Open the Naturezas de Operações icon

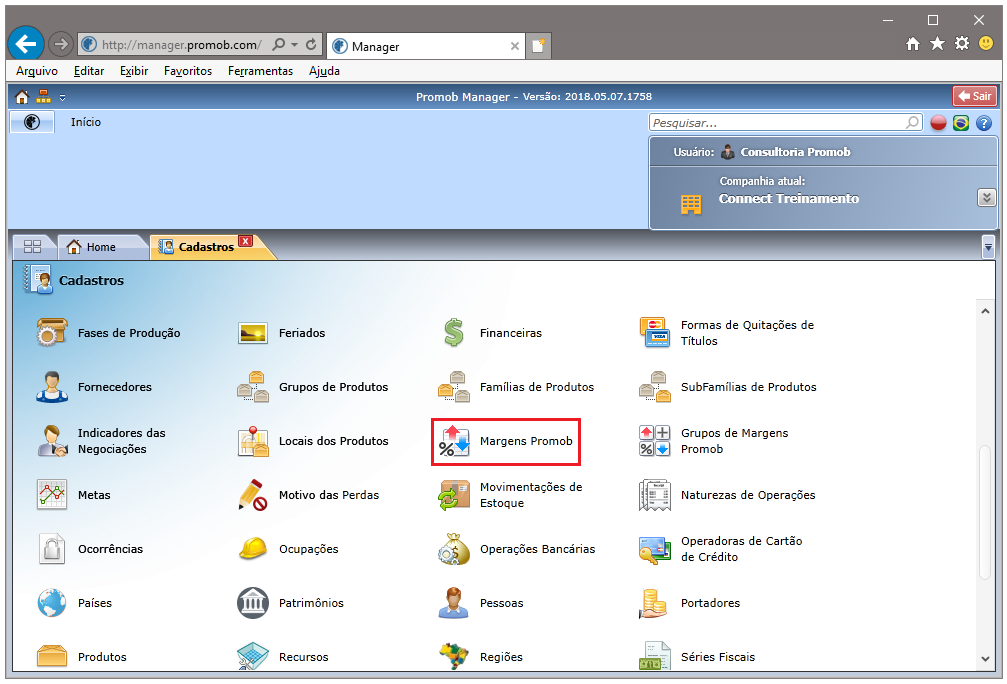pyautogui.click(x=655, y=495)
